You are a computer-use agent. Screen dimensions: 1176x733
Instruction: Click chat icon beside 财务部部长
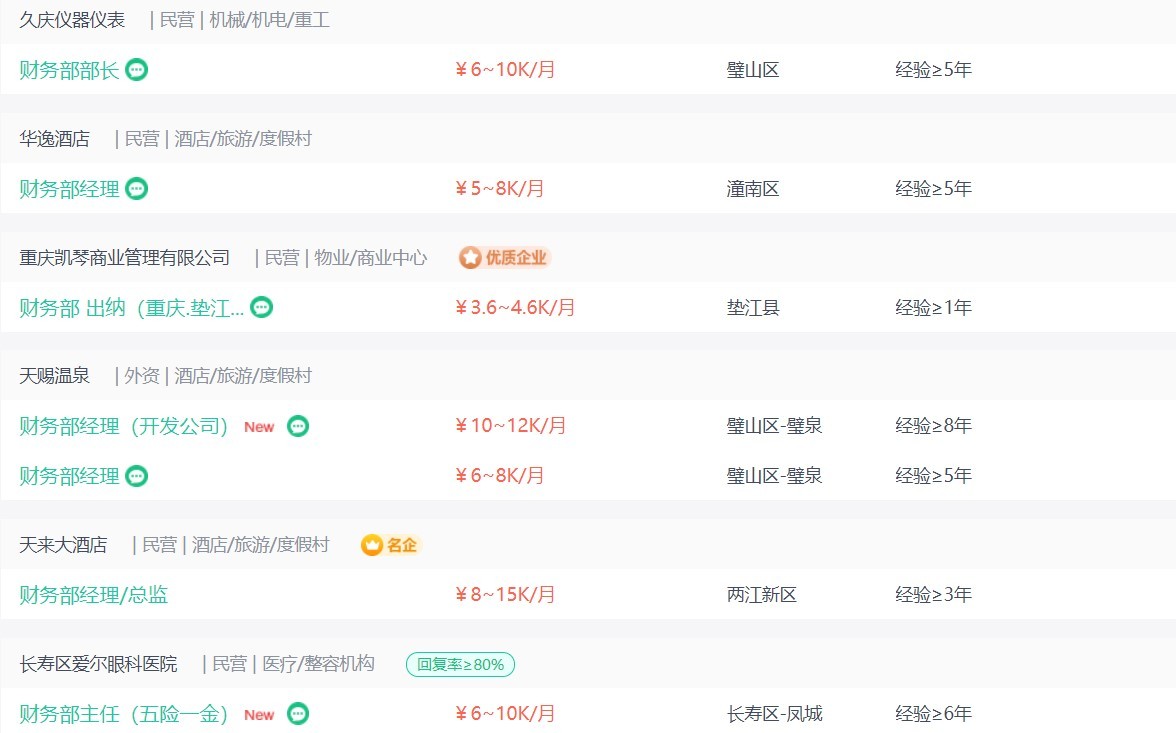coord(136,70)
